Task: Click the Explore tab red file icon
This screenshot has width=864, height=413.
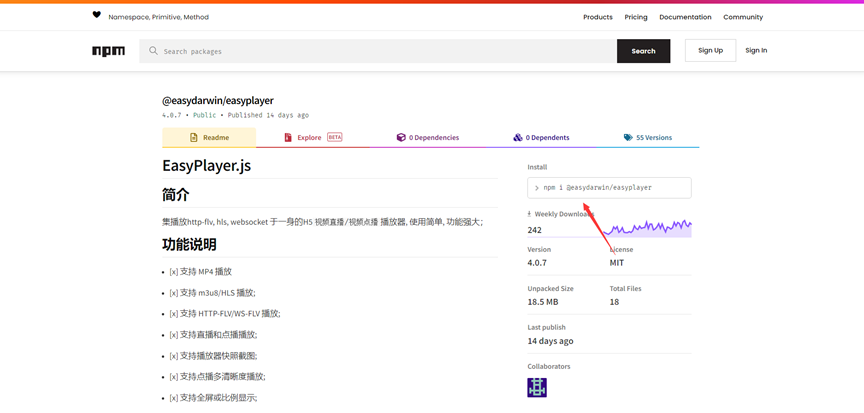Action: 288,138
